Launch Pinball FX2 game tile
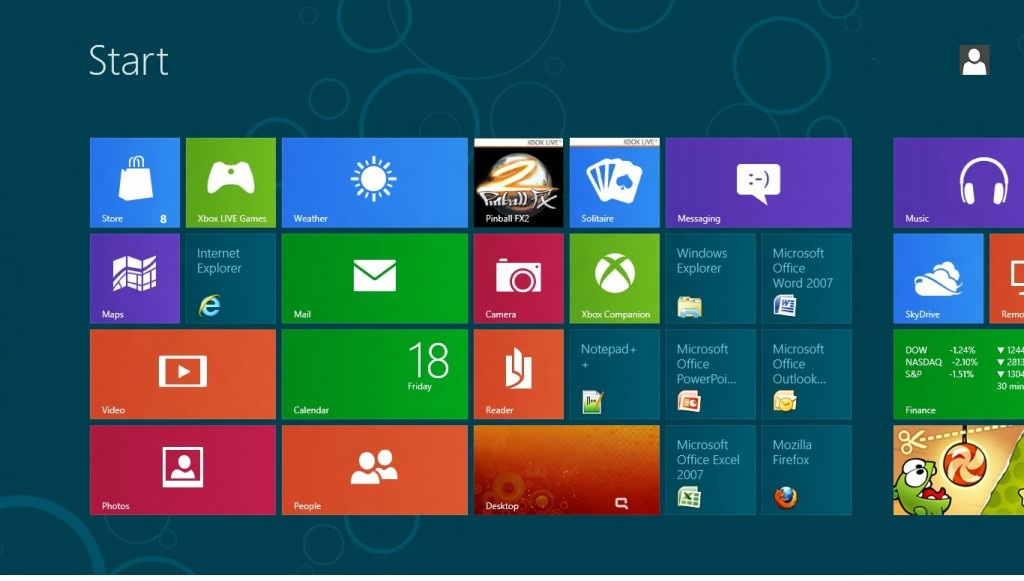Viewport: 1024px width, 581px height. pos(519,182)
